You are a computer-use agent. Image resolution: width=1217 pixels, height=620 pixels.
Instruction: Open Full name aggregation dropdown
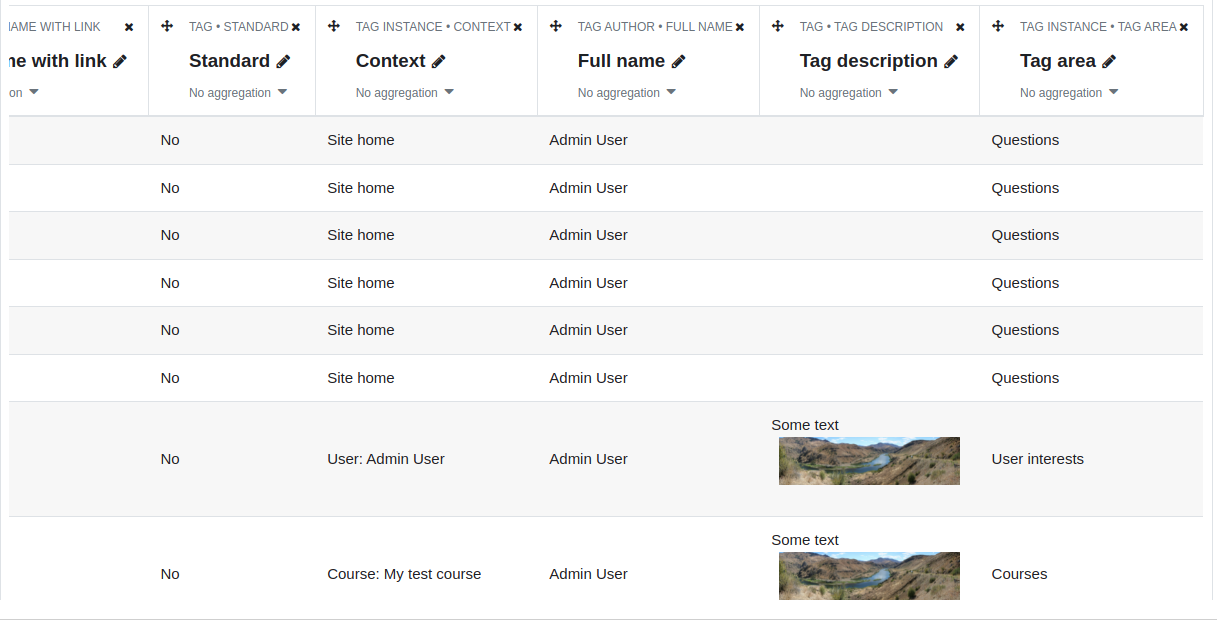(627, 93)
